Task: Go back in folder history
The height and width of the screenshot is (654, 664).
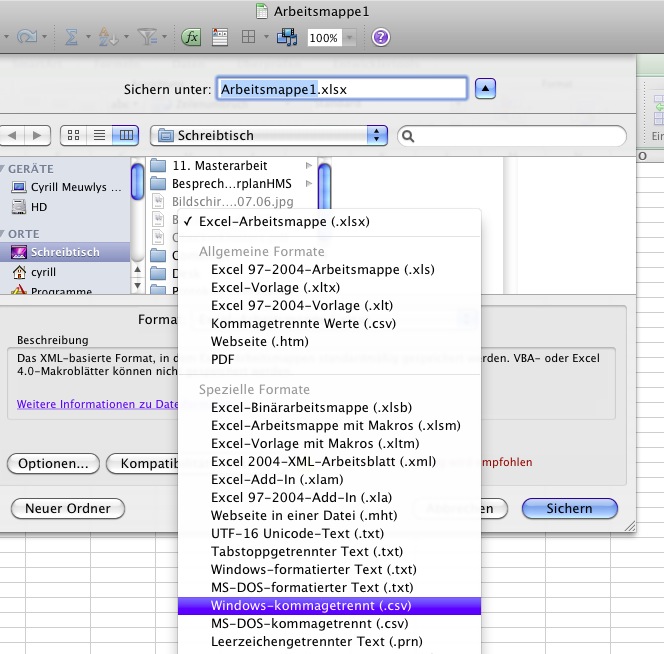Action: [x=11, y=136]
